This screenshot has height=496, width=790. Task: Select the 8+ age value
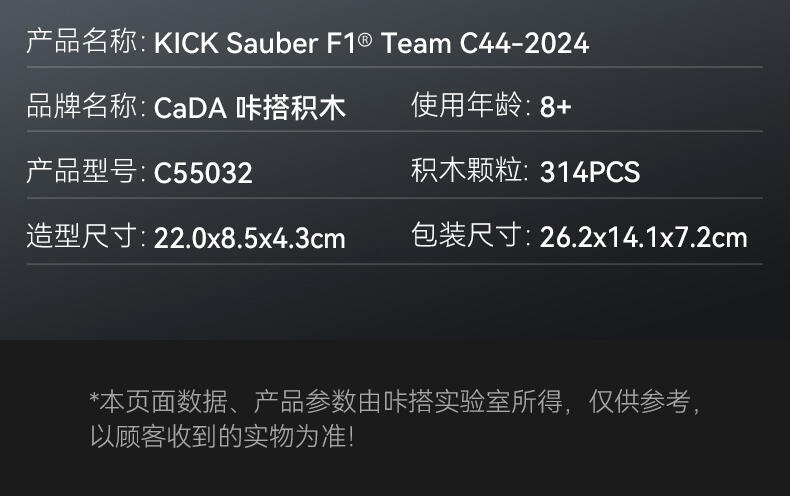(x=555, y=108)
